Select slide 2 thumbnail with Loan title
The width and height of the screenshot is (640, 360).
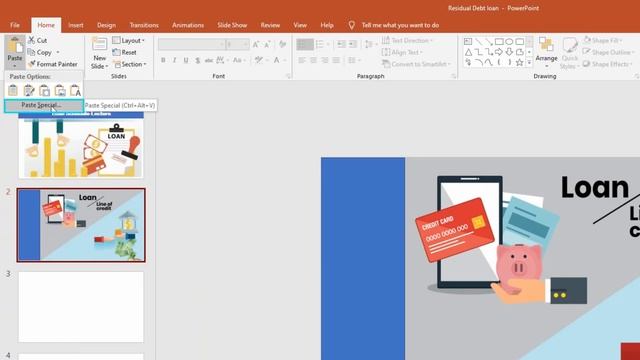81,225
